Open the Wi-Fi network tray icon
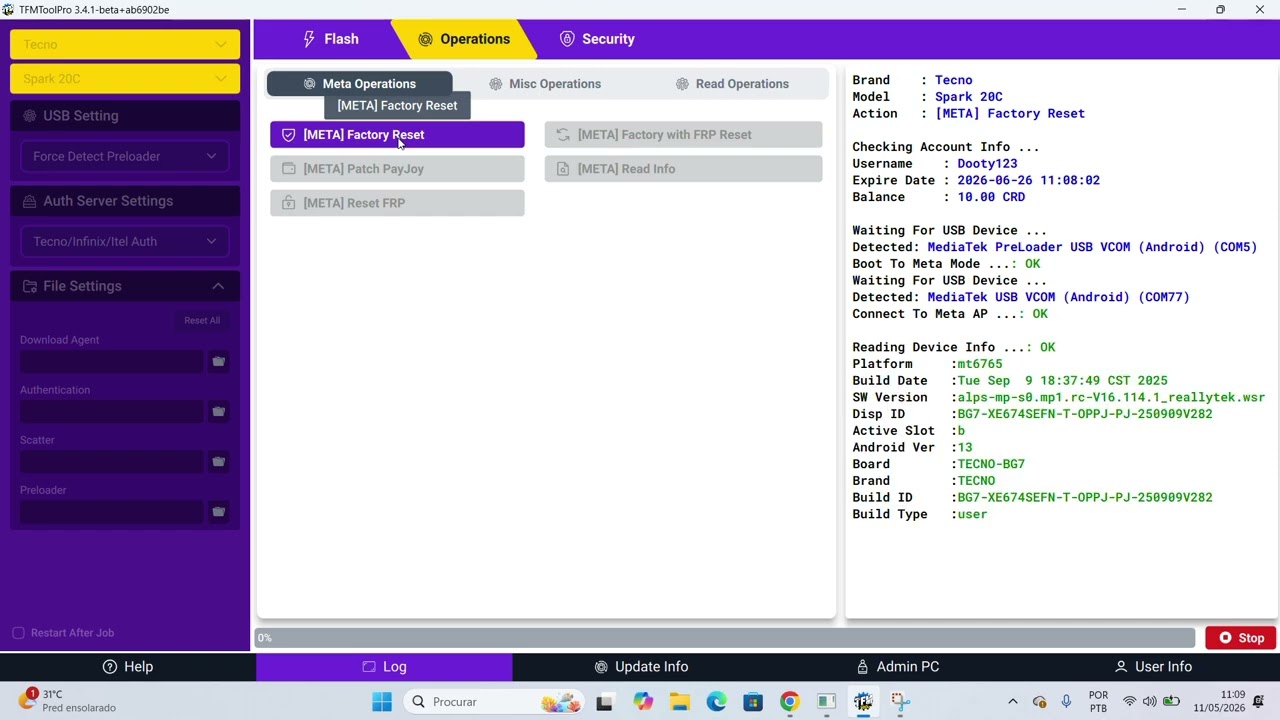 [x=1129, y=702]
